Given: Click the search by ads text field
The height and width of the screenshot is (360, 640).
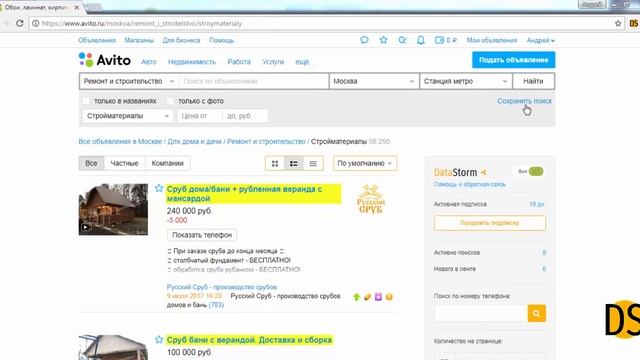Looking at the screenshot, I should [x=254, y=81].
